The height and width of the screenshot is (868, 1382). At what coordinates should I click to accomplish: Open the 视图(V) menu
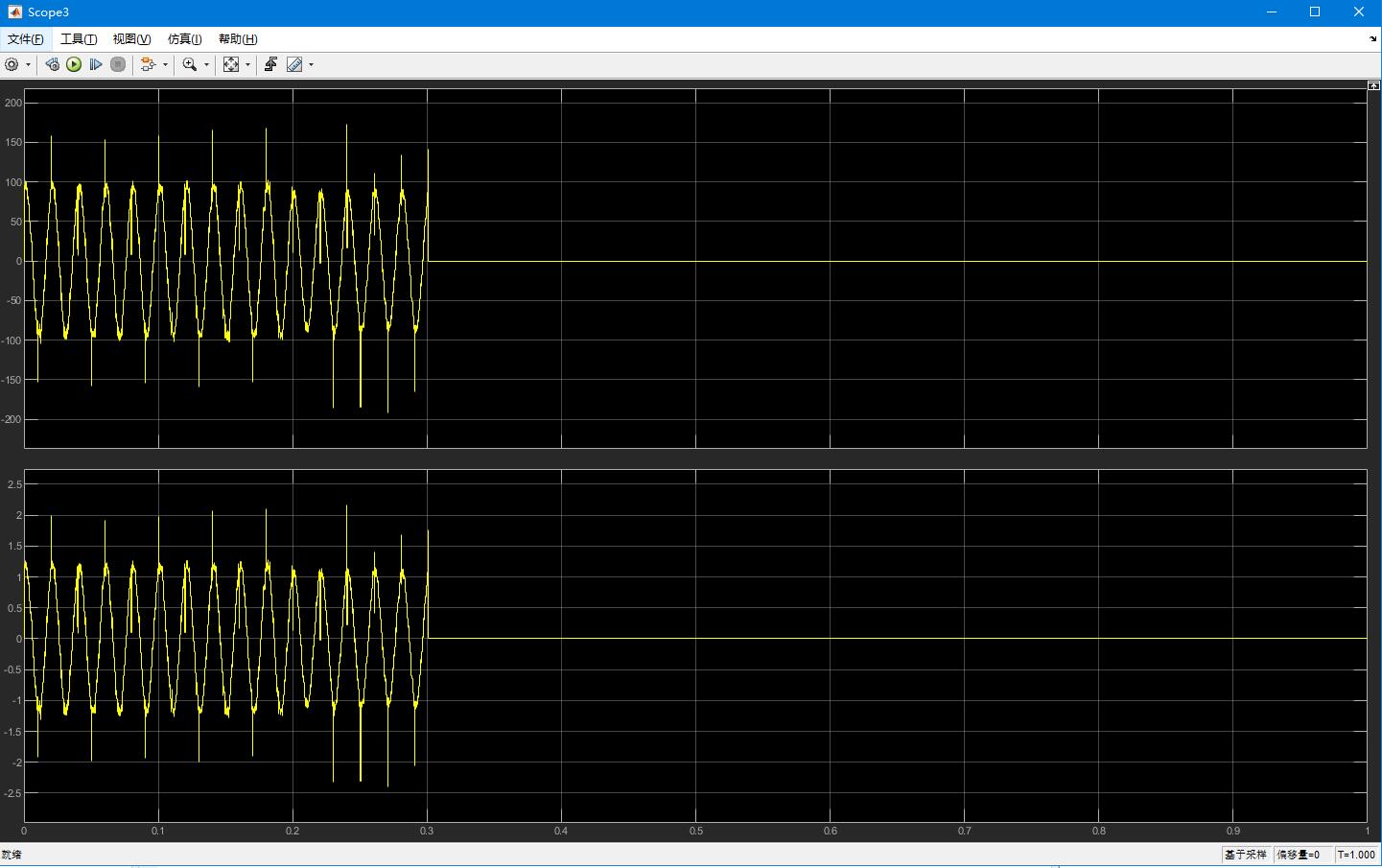point(131,39)
